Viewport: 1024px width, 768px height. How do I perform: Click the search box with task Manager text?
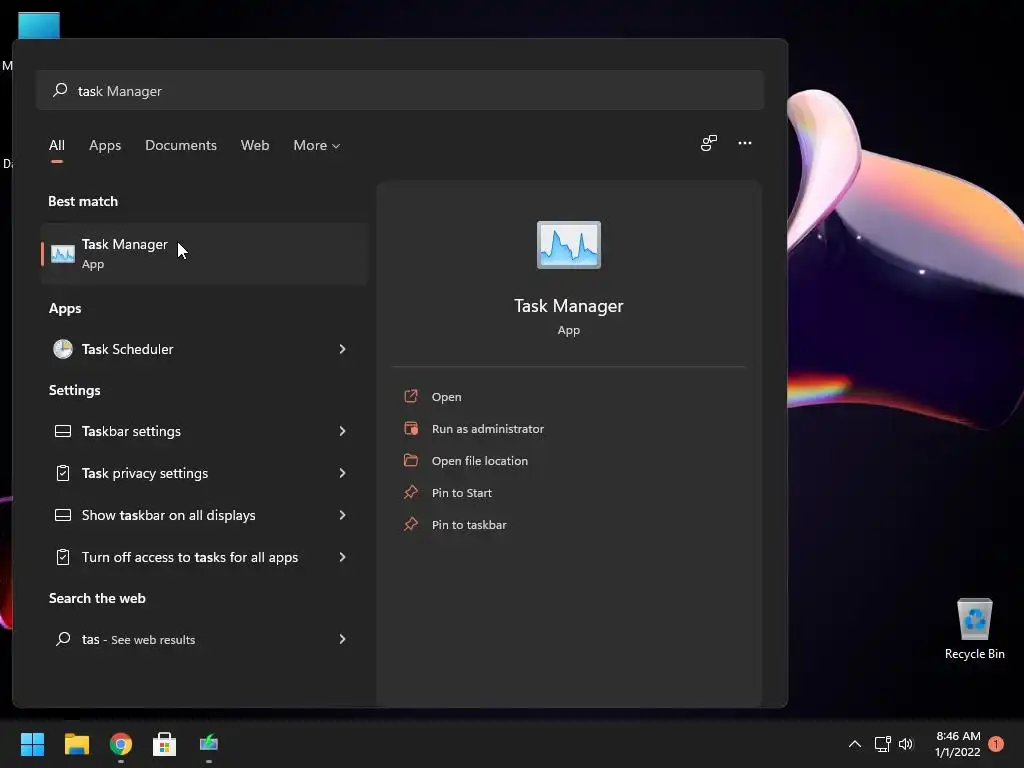click(400, 90)
